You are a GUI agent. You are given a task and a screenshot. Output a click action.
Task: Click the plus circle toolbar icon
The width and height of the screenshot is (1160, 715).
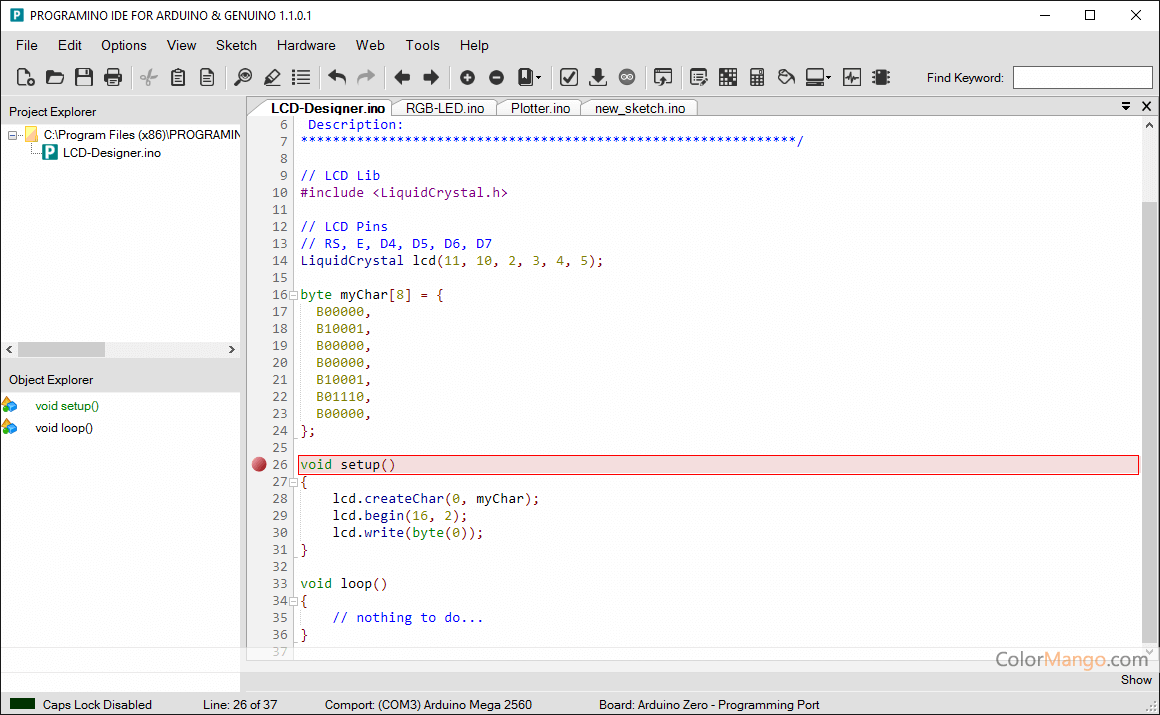tap(468, 77)
